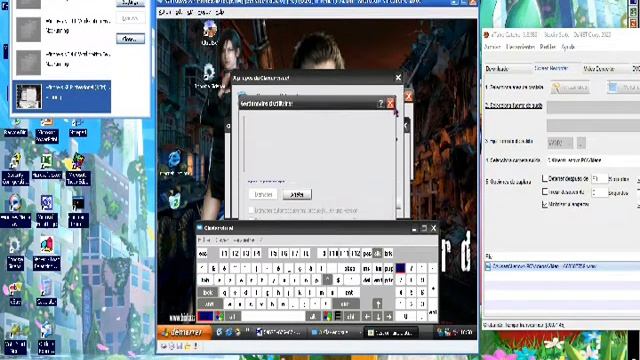Uncheck the third checked capture options checkbox
The image size is (640, 360).
[x=544, y=204]
